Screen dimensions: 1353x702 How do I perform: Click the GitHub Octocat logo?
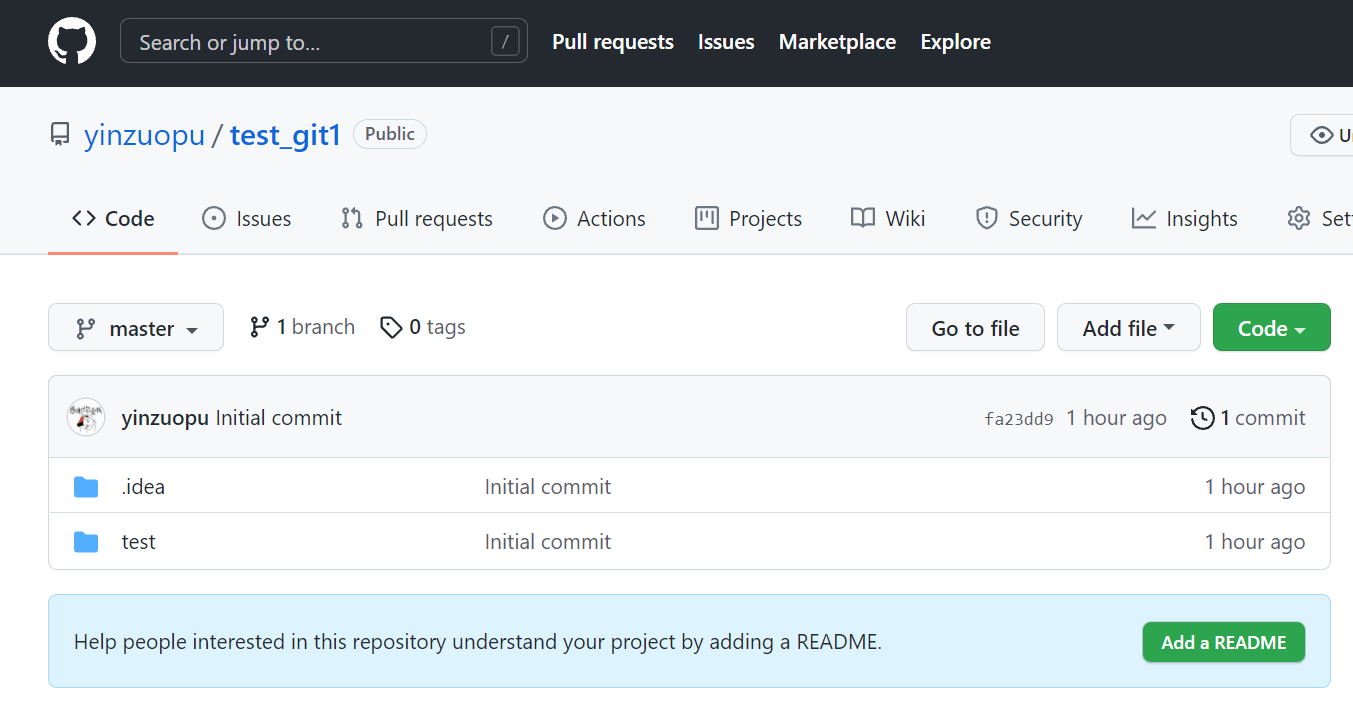pos(72,42)
